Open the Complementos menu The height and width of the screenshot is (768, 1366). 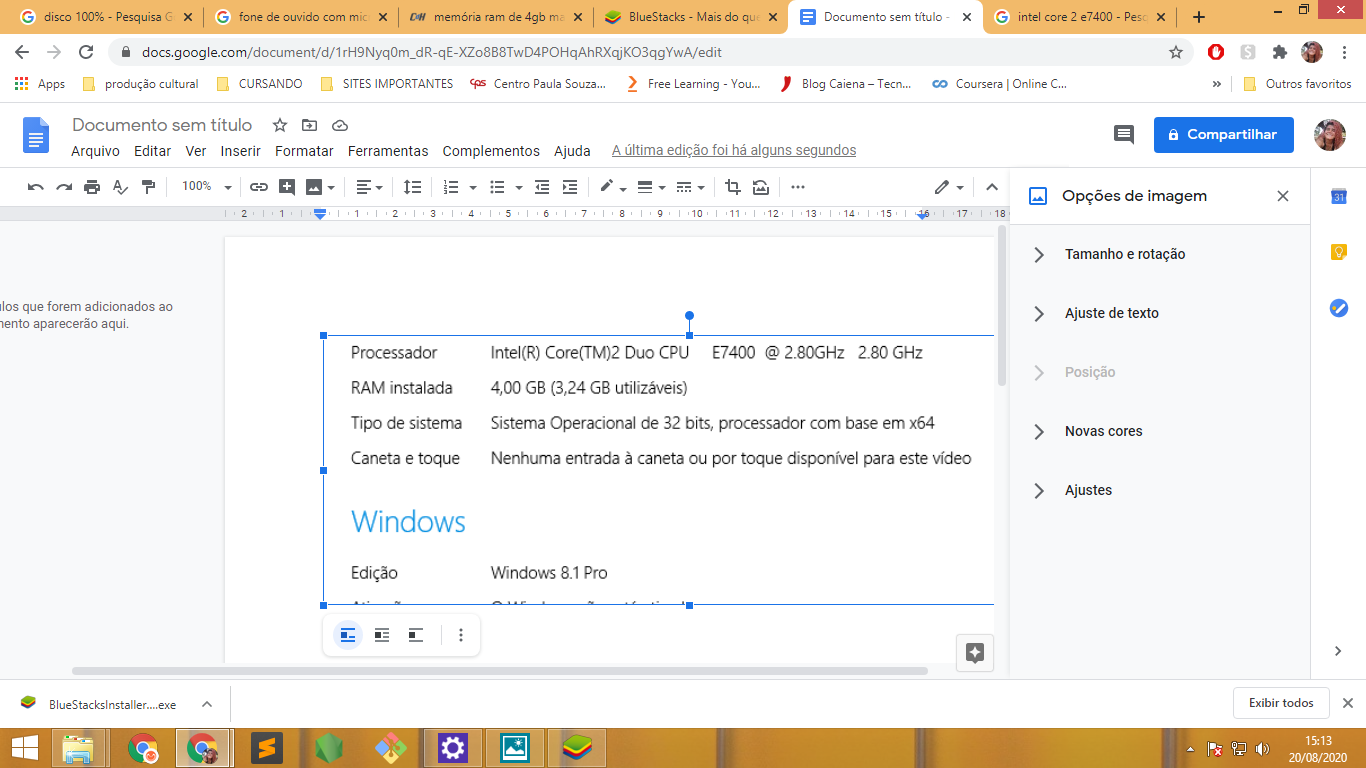point(491,151)
